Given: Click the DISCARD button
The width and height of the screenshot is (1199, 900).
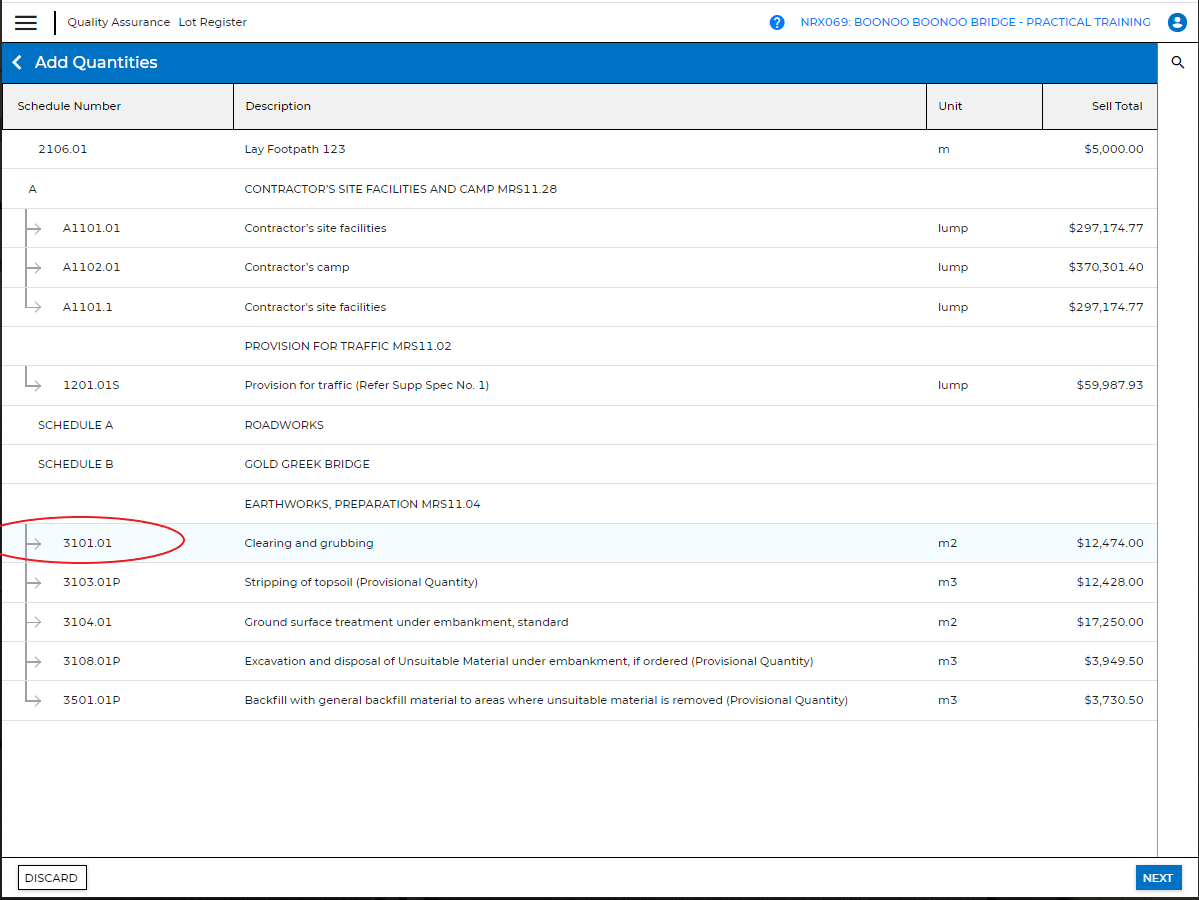Looking at the screenshot, I should (x=51, y=878).
